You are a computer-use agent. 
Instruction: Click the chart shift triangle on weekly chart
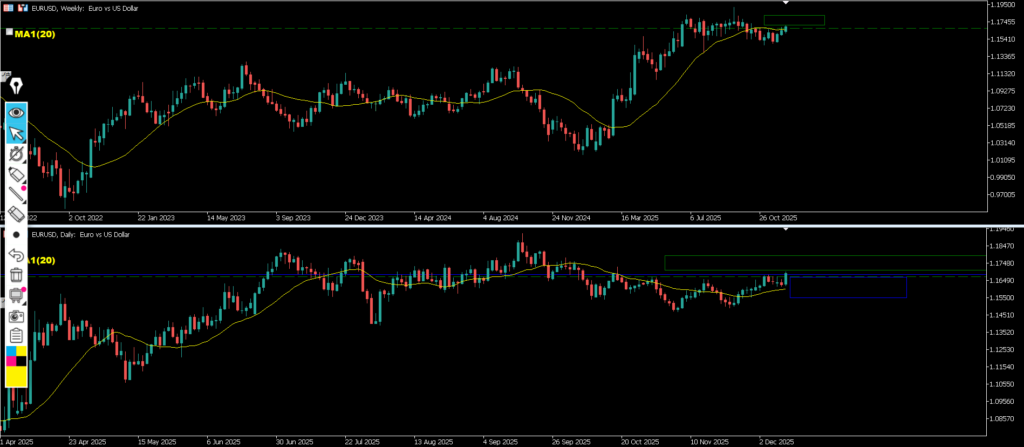(785, 4)
